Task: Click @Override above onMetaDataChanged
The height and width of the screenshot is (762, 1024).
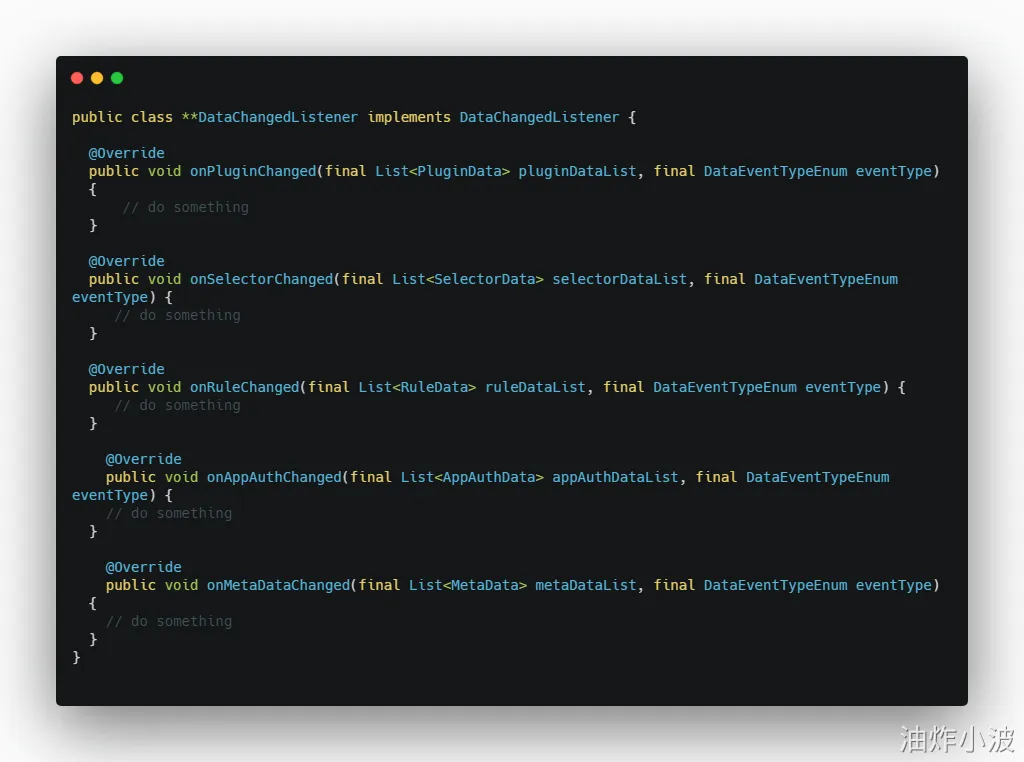Action: point(144,567)
